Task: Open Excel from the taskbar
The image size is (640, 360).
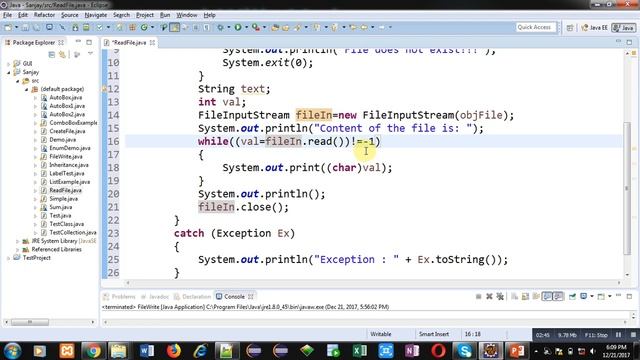Action: (360, 351)
